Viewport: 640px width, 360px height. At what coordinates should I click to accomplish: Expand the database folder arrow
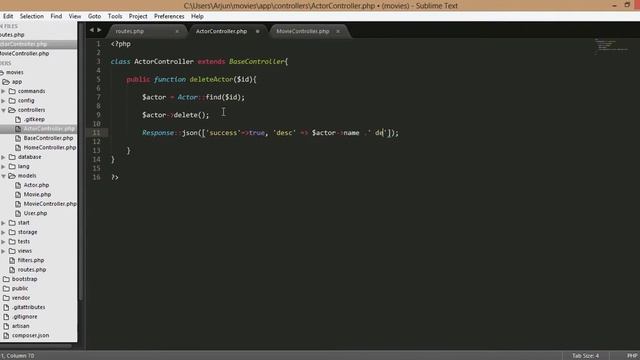(3, 157)
